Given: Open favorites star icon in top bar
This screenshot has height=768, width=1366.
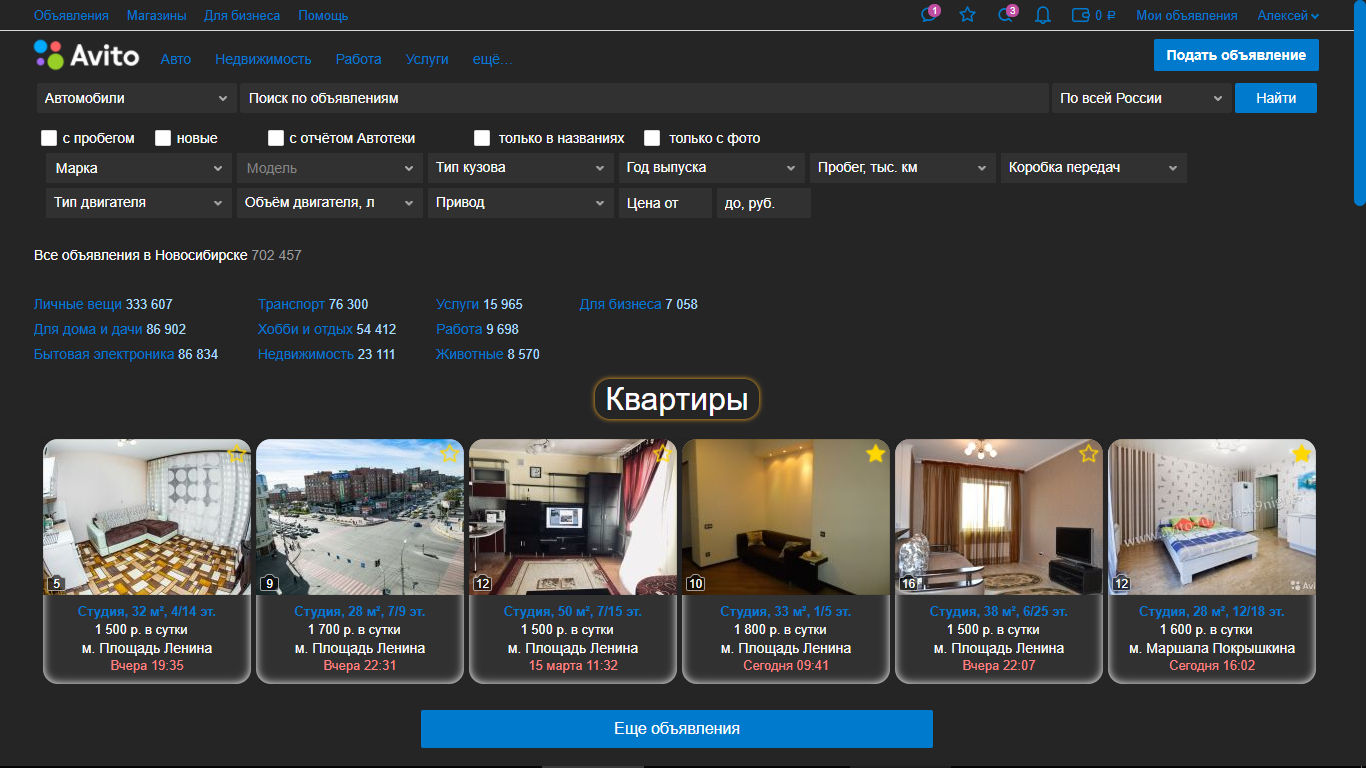Looking at the screenshot, I should (x=967, y=15).
